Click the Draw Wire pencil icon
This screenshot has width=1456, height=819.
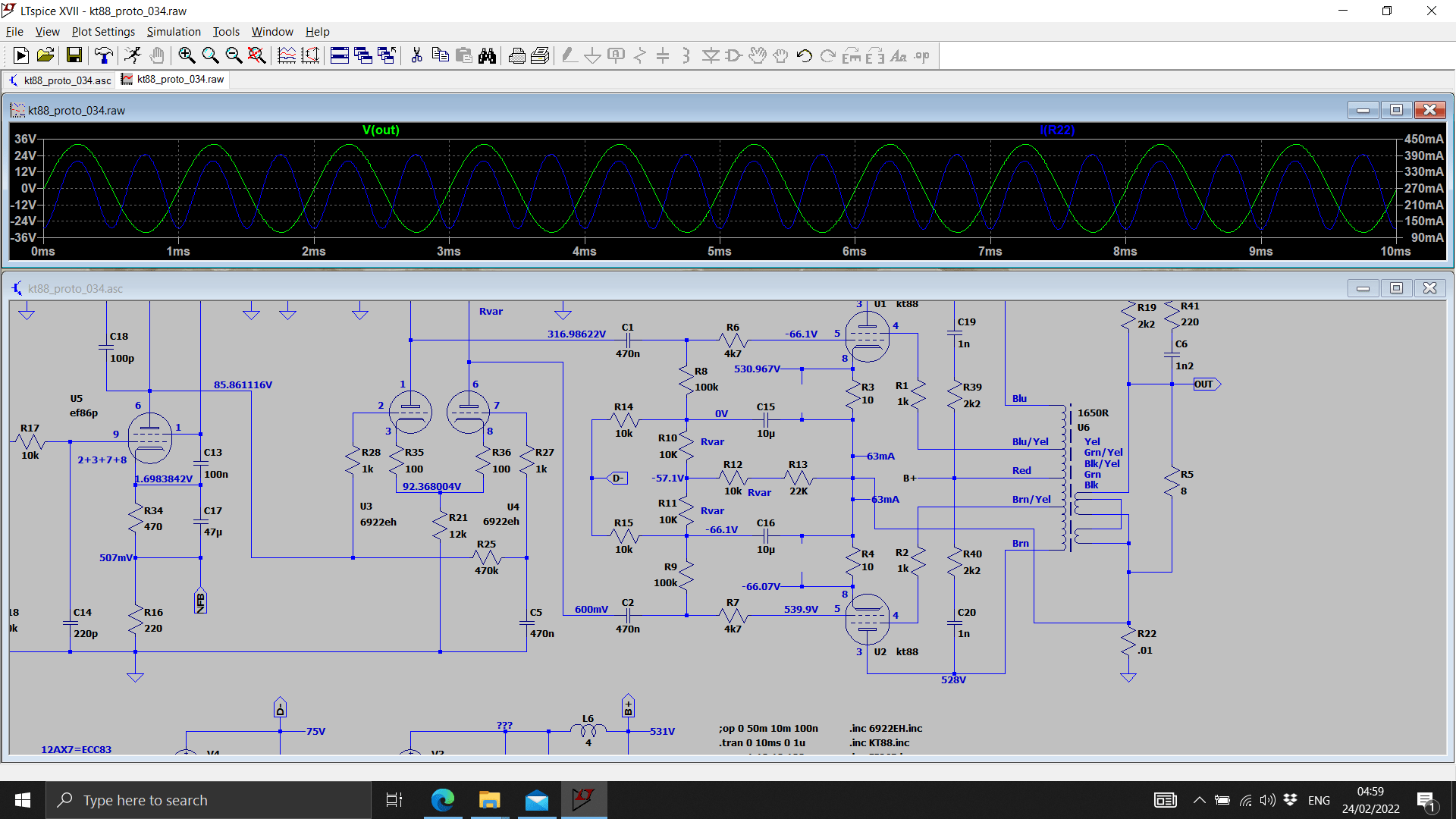(x=570, y=55)
